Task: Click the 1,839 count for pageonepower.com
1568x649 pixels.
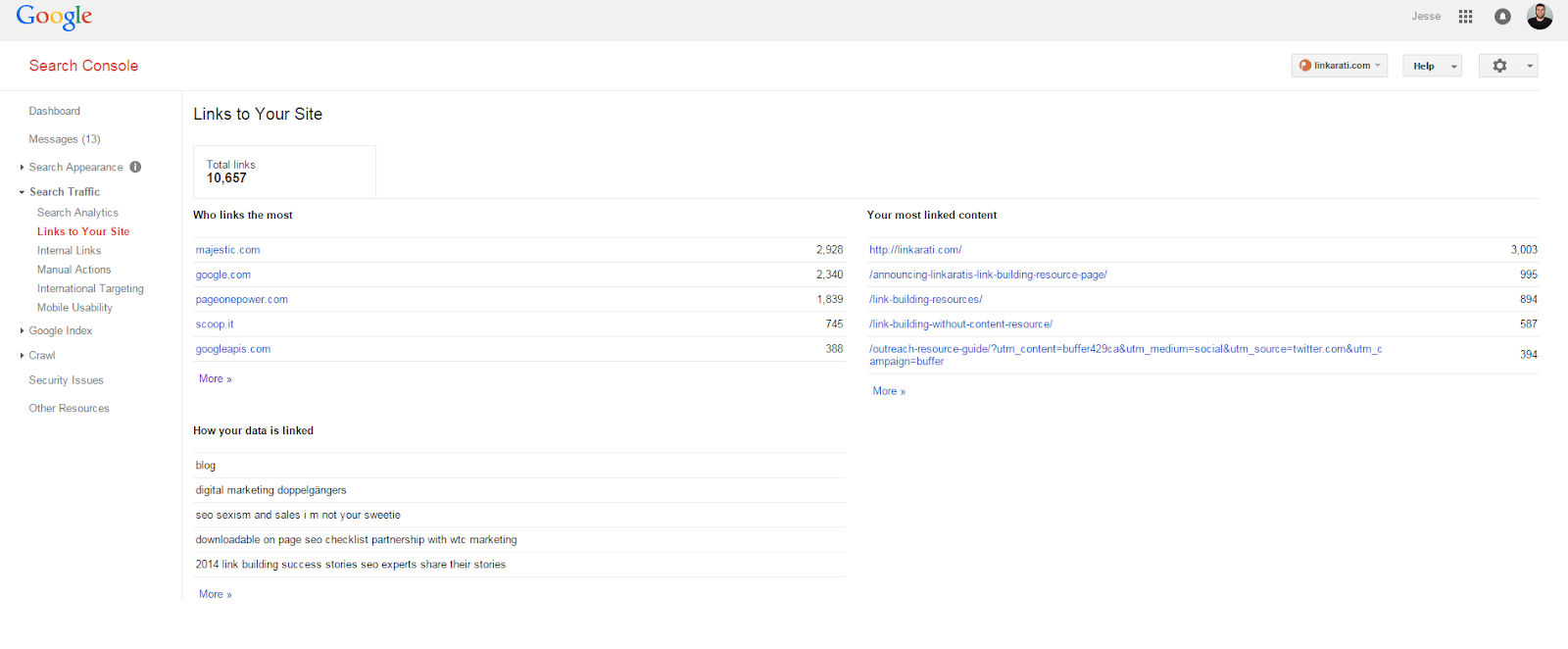Action: click(830, 300)
